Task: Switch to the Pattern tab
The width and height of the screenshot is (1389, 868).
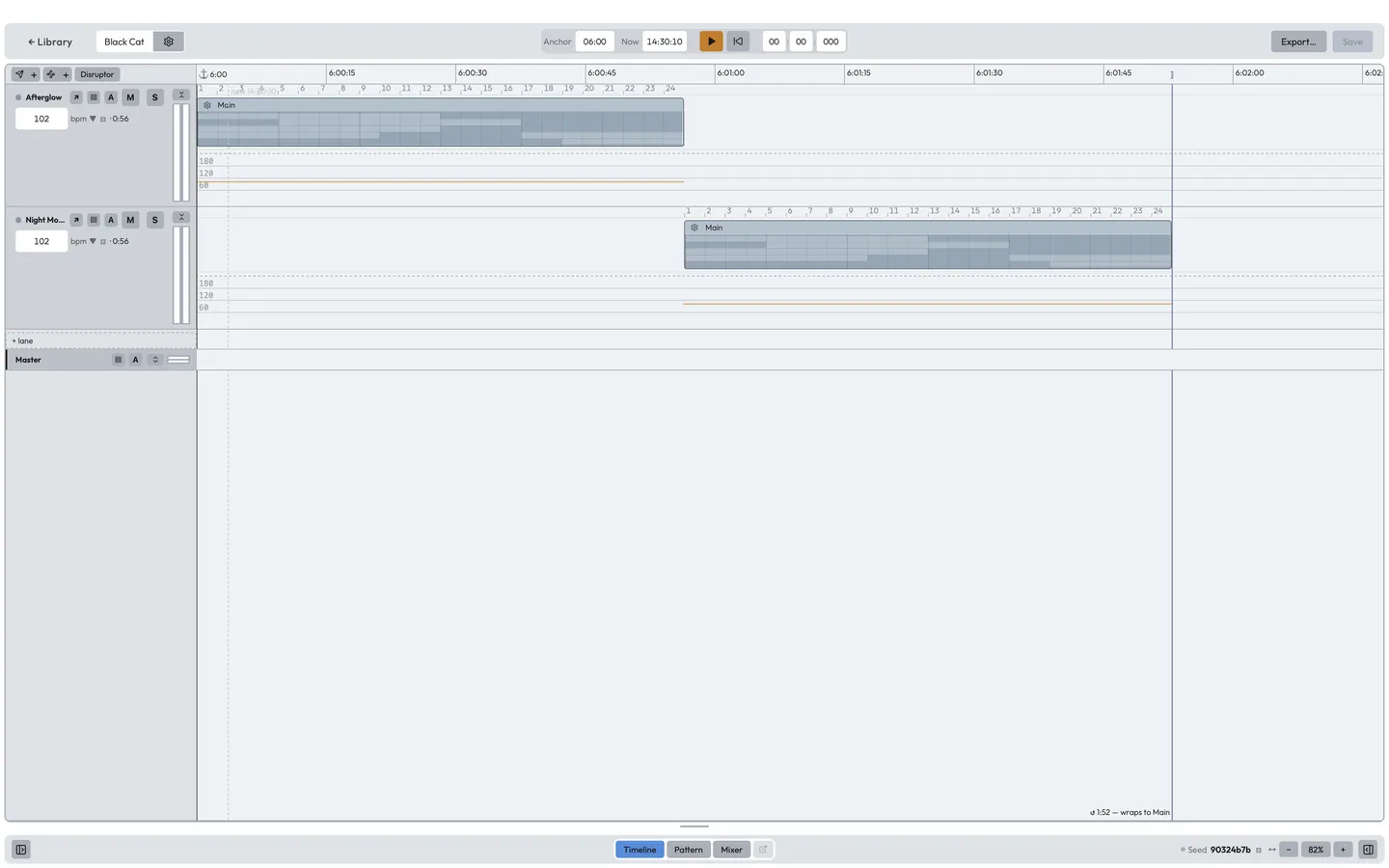Action: (x=689, y=850)
